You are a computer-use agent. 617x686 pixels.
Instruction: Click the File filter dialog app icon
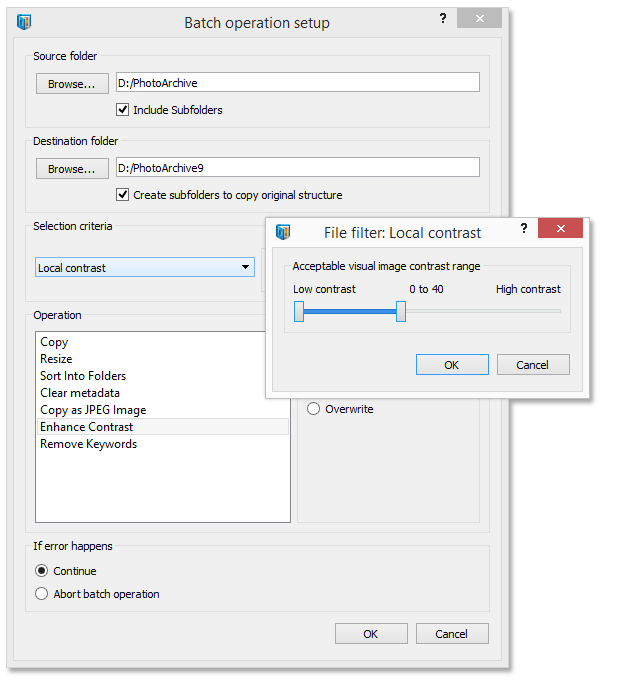283,232
